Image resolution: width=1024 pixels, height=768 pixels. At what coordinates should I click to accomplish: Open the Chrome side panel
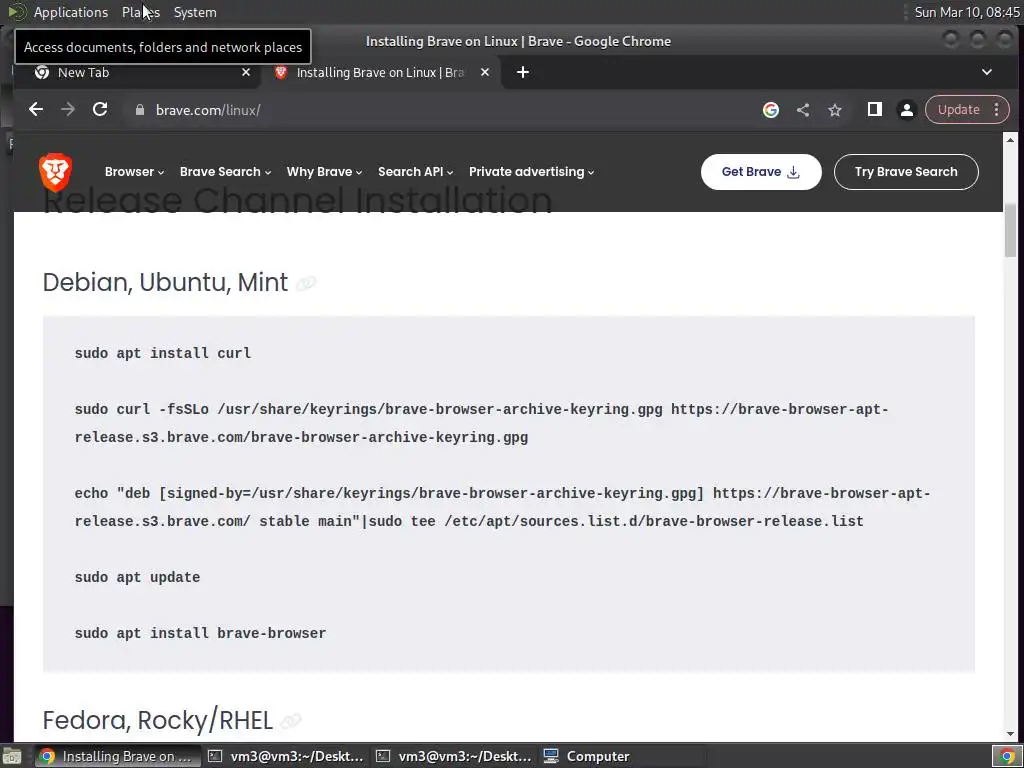click(x=874, y=110)
